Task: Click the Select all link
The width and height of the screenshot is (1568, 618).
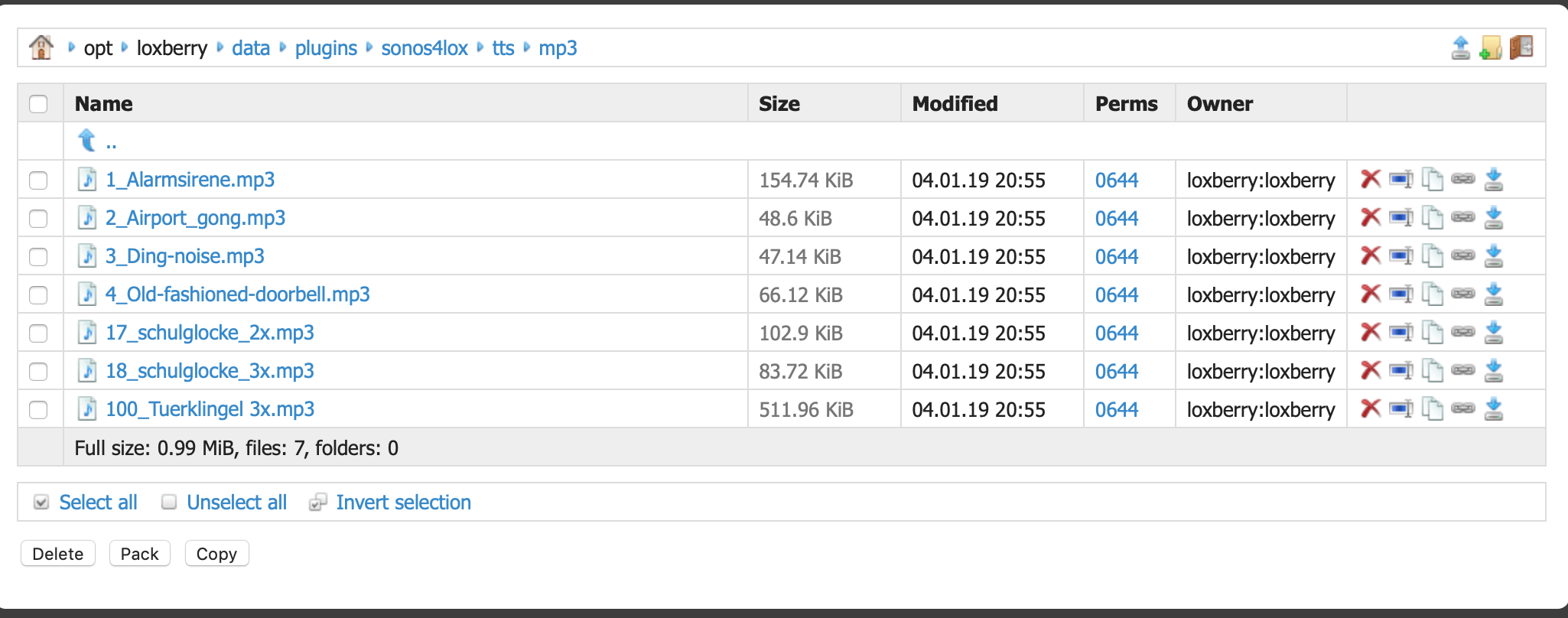Action: click(98, 503)
